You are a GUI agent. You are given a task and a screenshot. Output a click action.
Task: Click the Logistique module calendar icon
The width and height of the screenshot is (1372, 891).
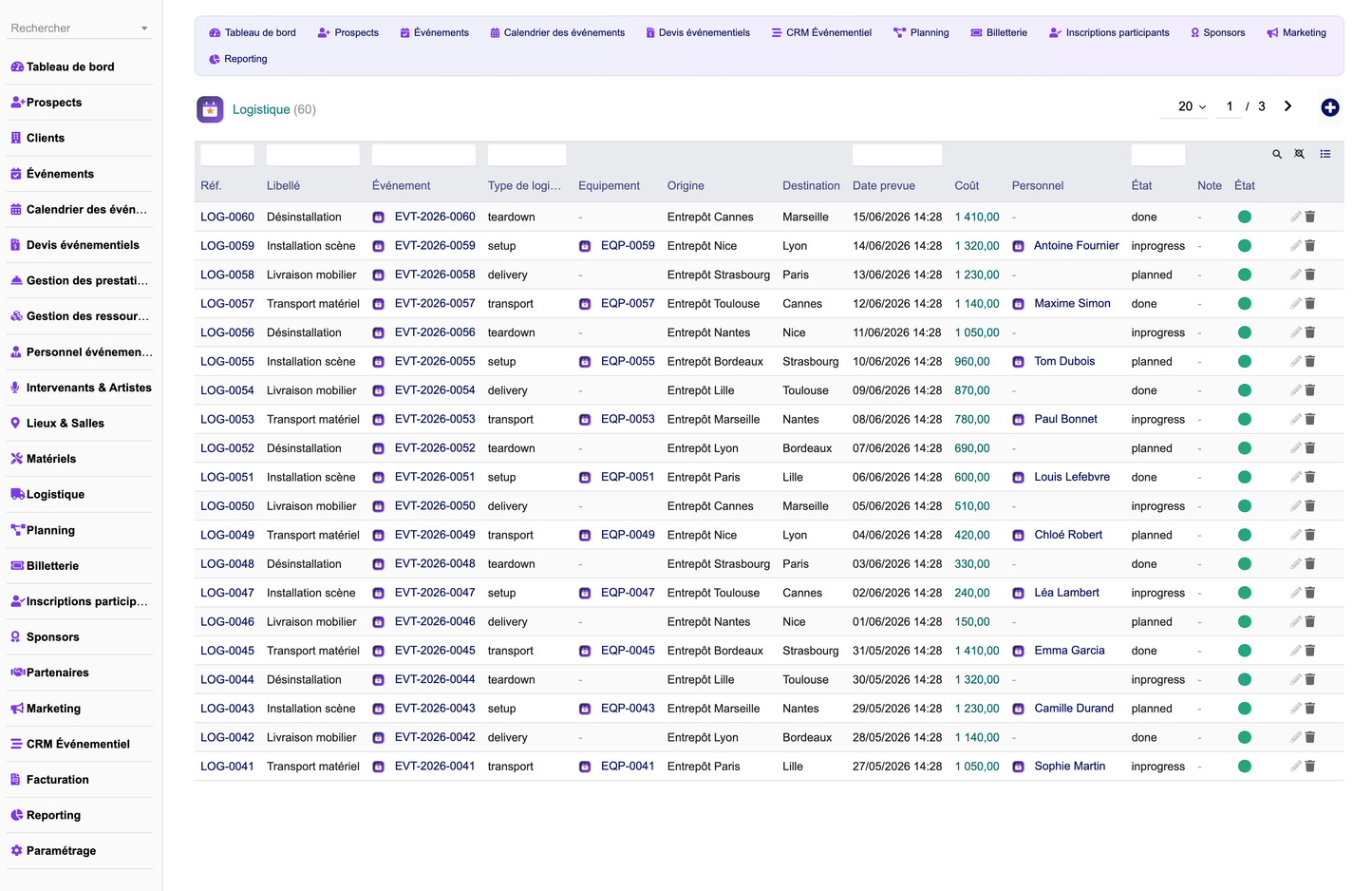tap(210, 109)
